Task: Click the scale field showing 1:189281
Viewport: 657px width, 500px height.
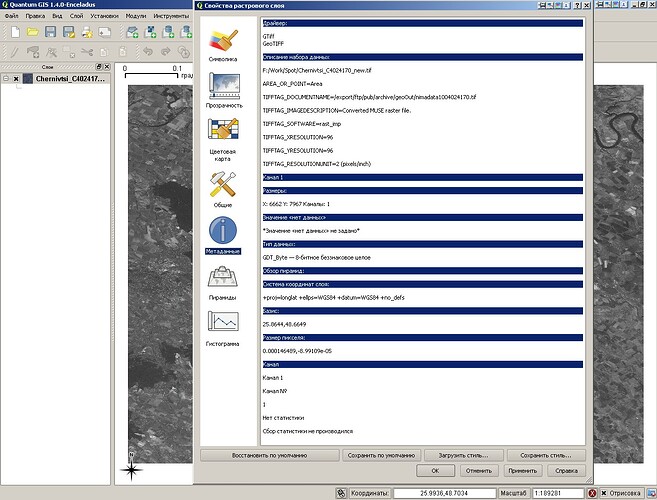Action: click(558, 493)
